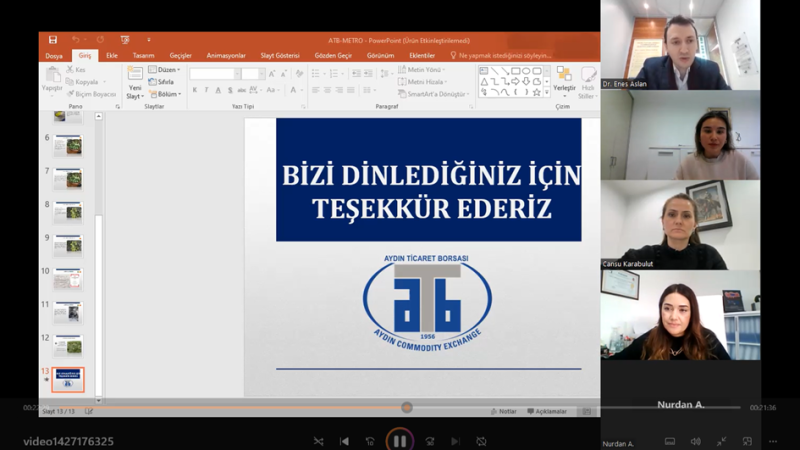Image resolution: width=800 pixels, height=450 pixels.
Task: Start slideshow from beginning icon in title bar
Action: (x=124, y=40)
